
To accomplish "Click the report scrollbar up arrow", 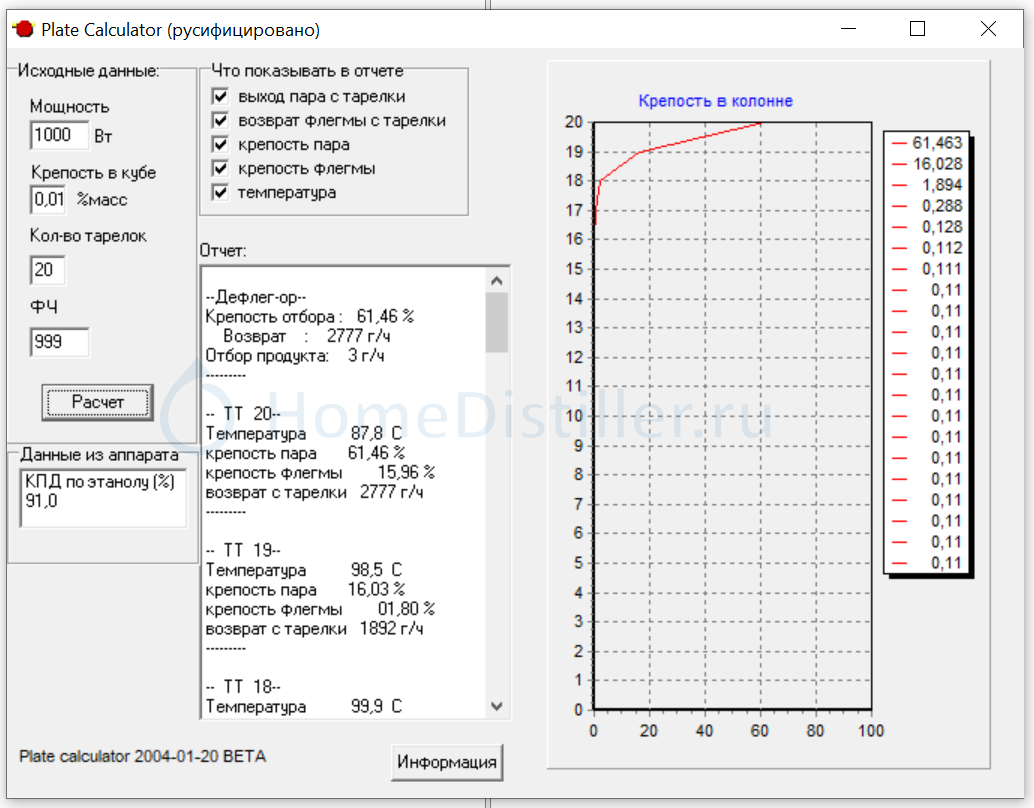I will pos(497,280).
